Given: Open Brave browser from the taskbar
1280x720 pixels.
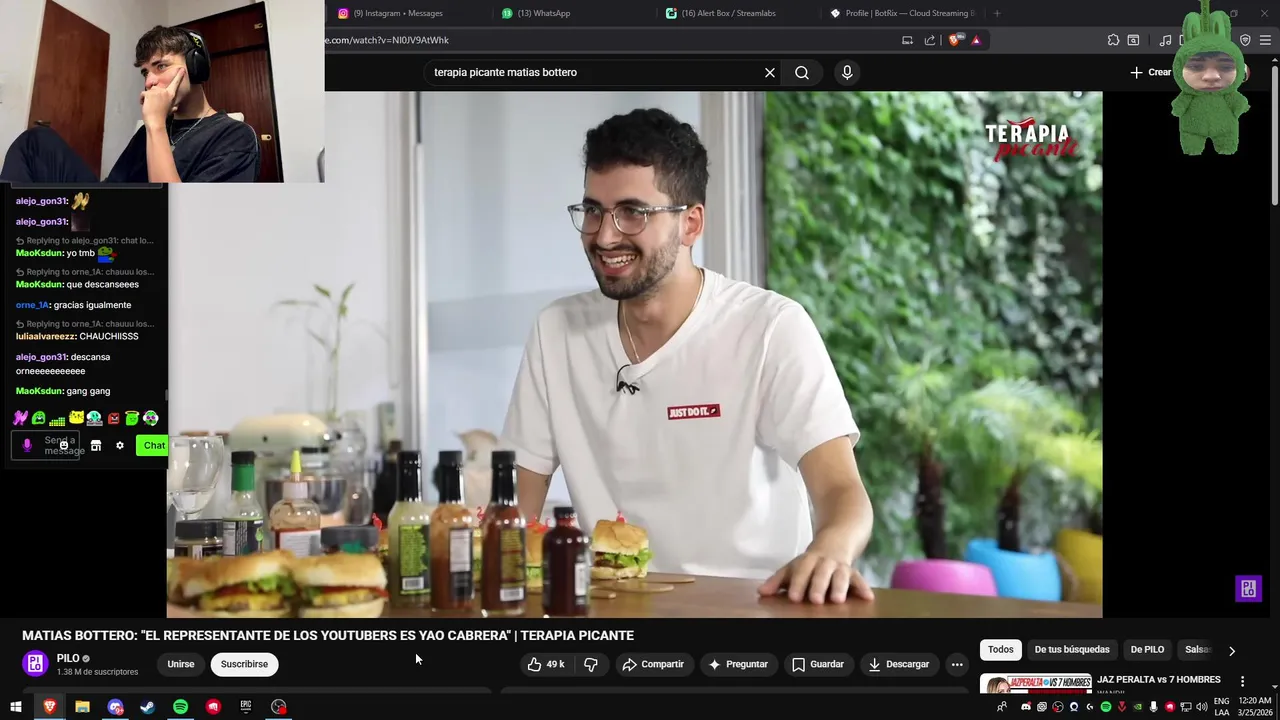Looking at the screenshot, I should tap(49, 707).
